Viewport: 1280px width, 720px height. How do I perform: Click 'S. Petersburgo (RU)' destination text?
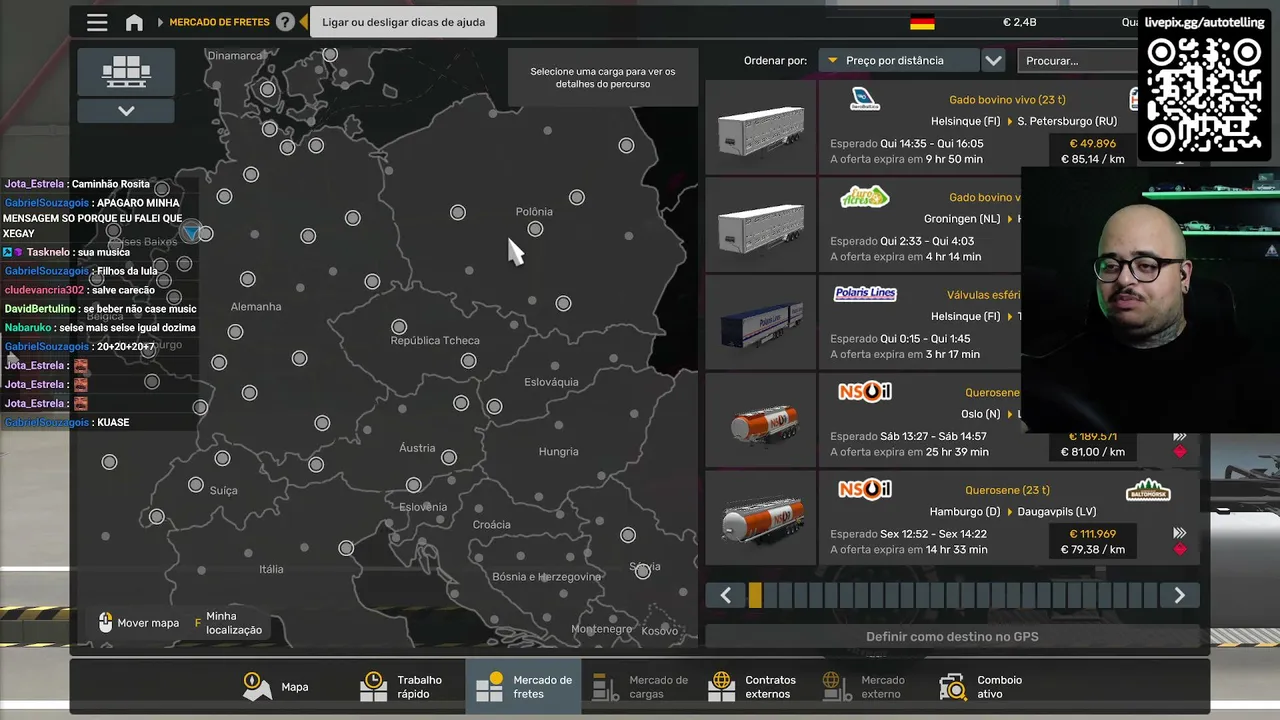1067,122
